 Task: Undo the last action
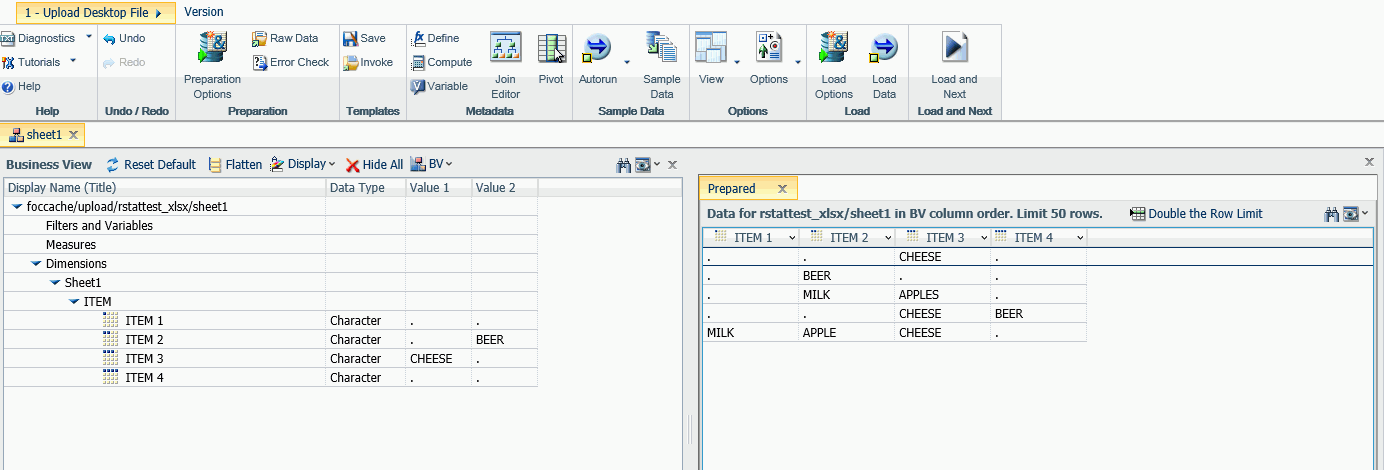tap(123, 38)
